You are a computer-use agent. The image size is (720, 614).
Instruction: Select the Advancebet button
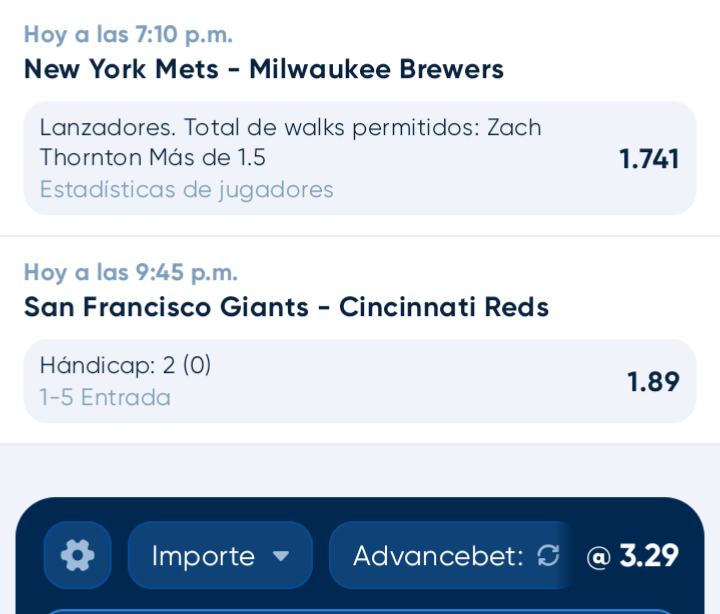click(452, 555)
